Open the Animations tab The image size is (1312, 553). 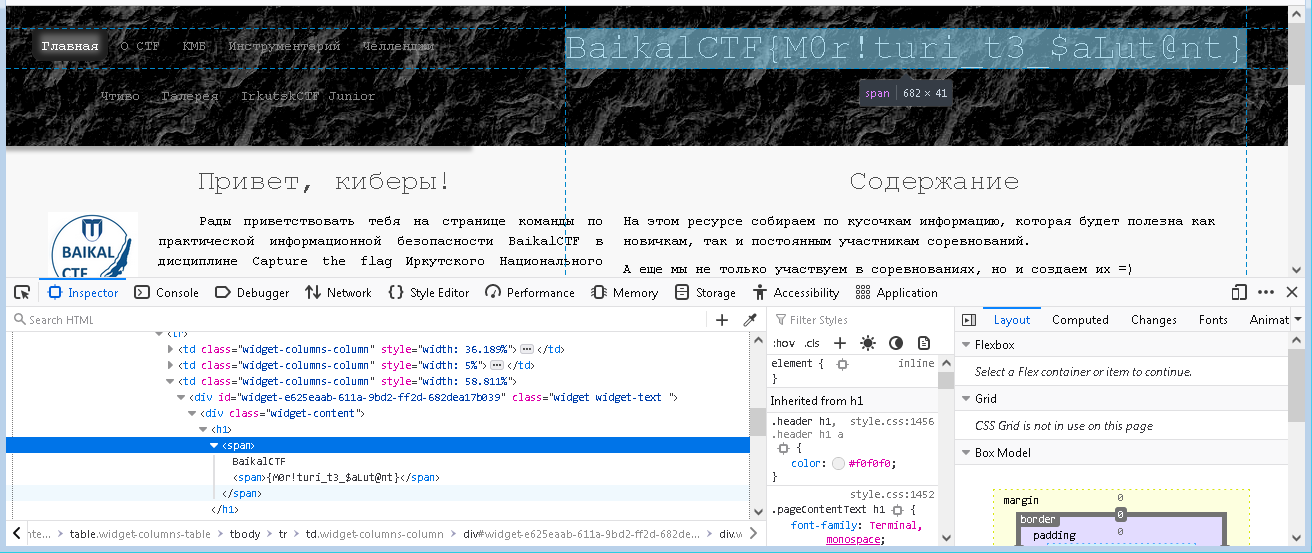1268,320
